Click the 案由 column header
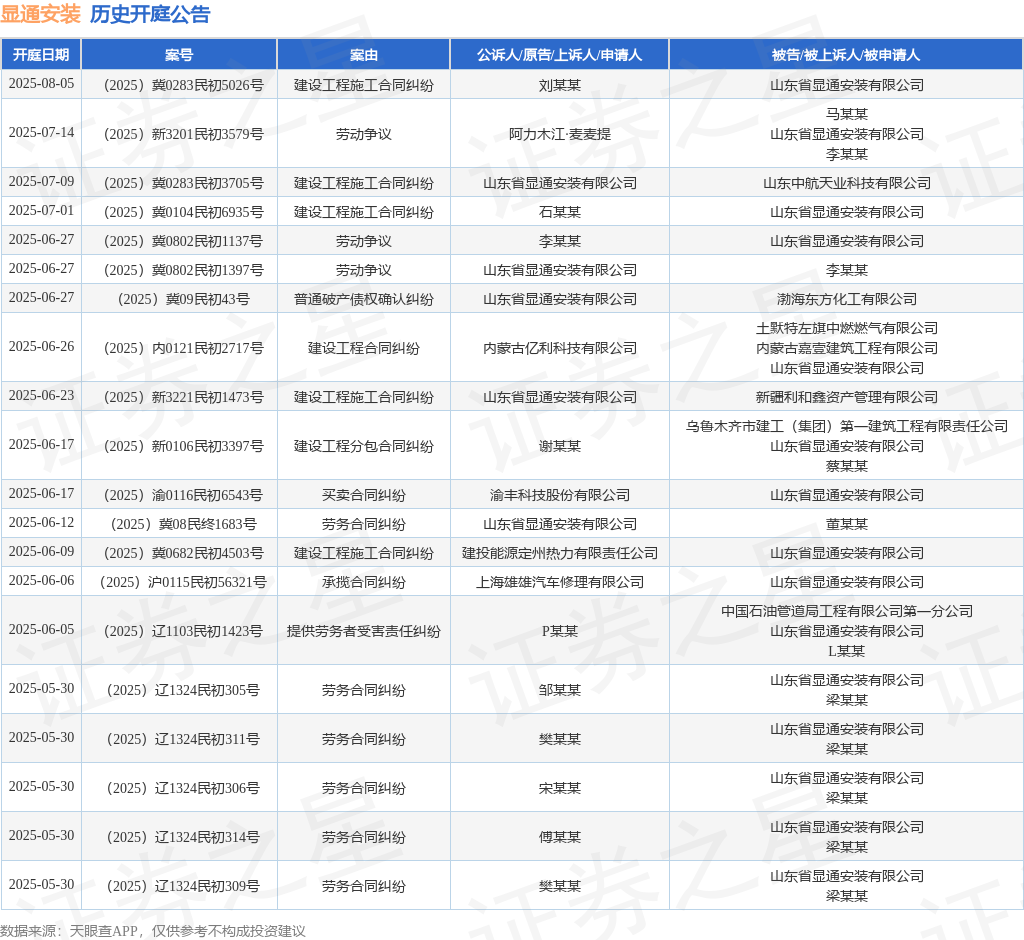This screenshot has height=940, width=1024. click(x=364, y=55)
